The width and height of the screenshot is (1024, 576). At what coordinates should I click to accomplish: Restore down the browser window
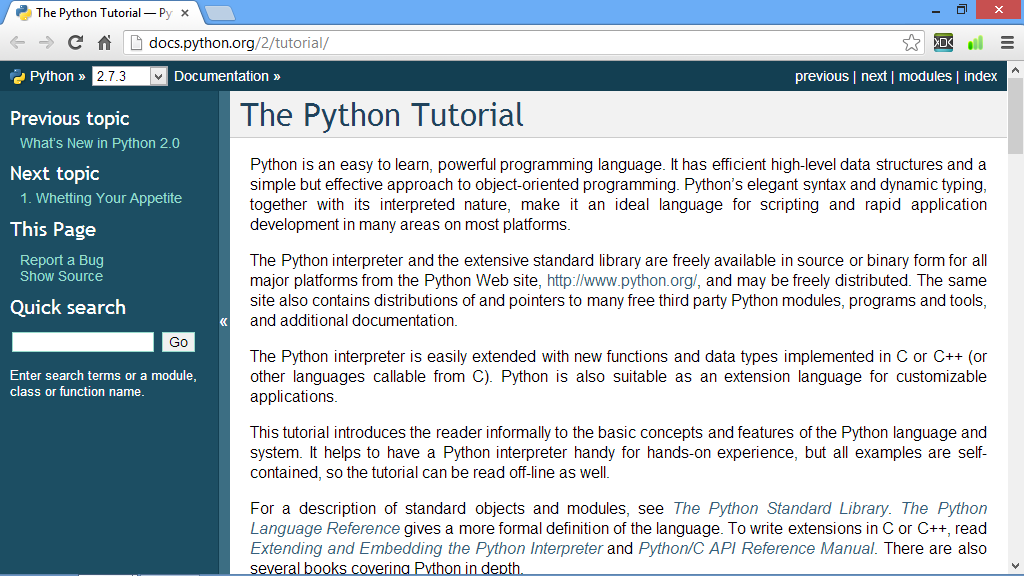(962, 10)
